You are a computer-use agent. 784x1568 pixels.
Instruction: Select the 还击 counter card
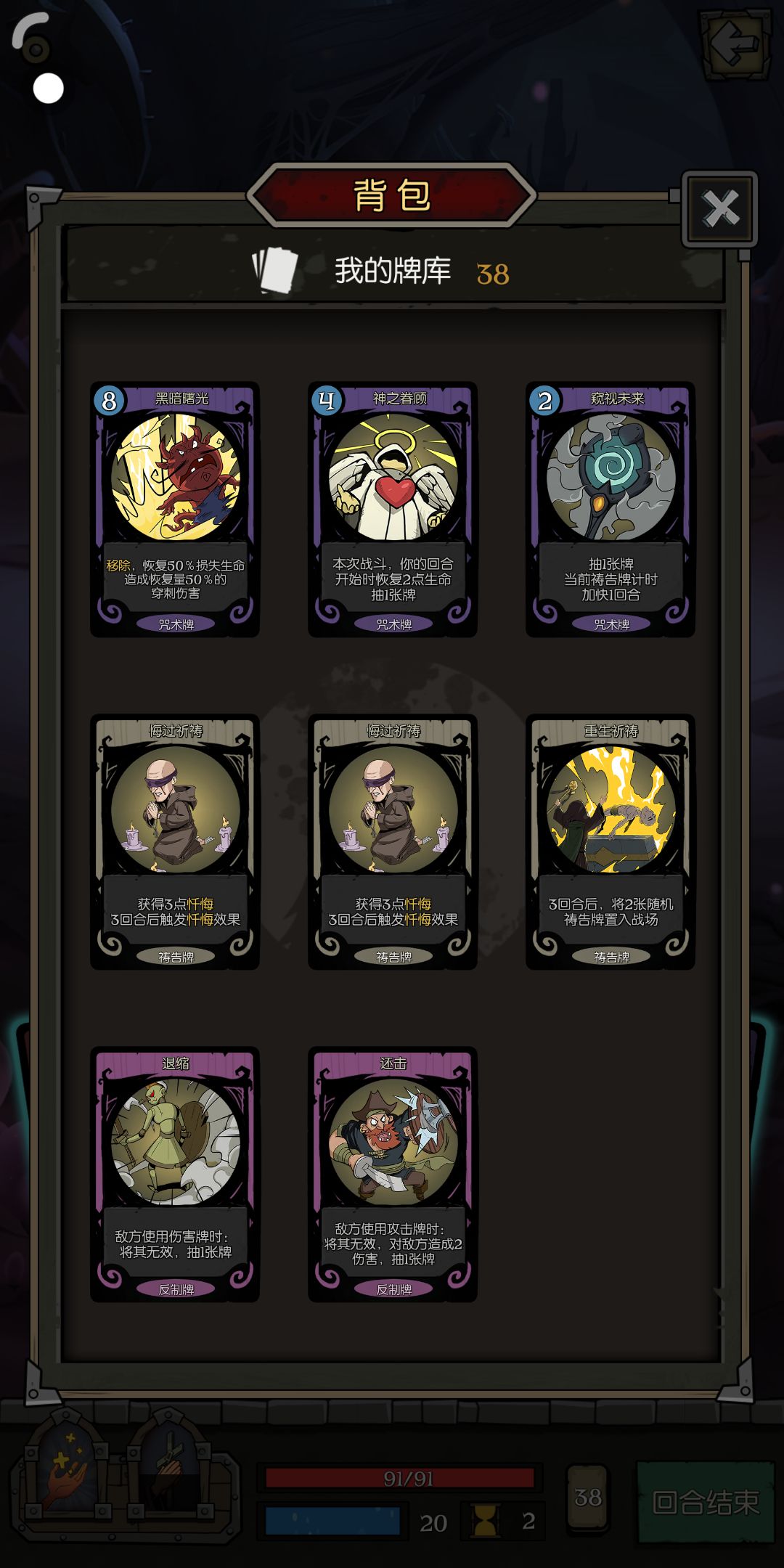(393, 1175)
